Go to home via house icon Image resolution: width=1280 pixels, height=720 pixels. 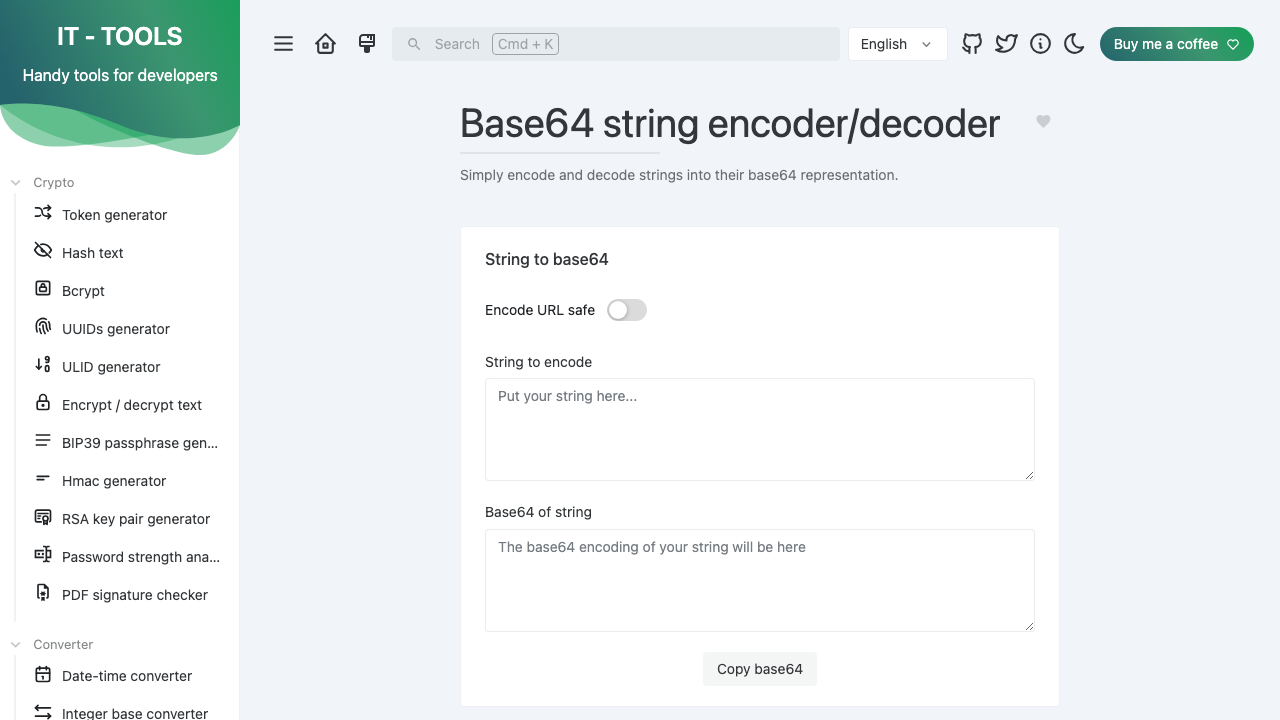click(325, 44)
